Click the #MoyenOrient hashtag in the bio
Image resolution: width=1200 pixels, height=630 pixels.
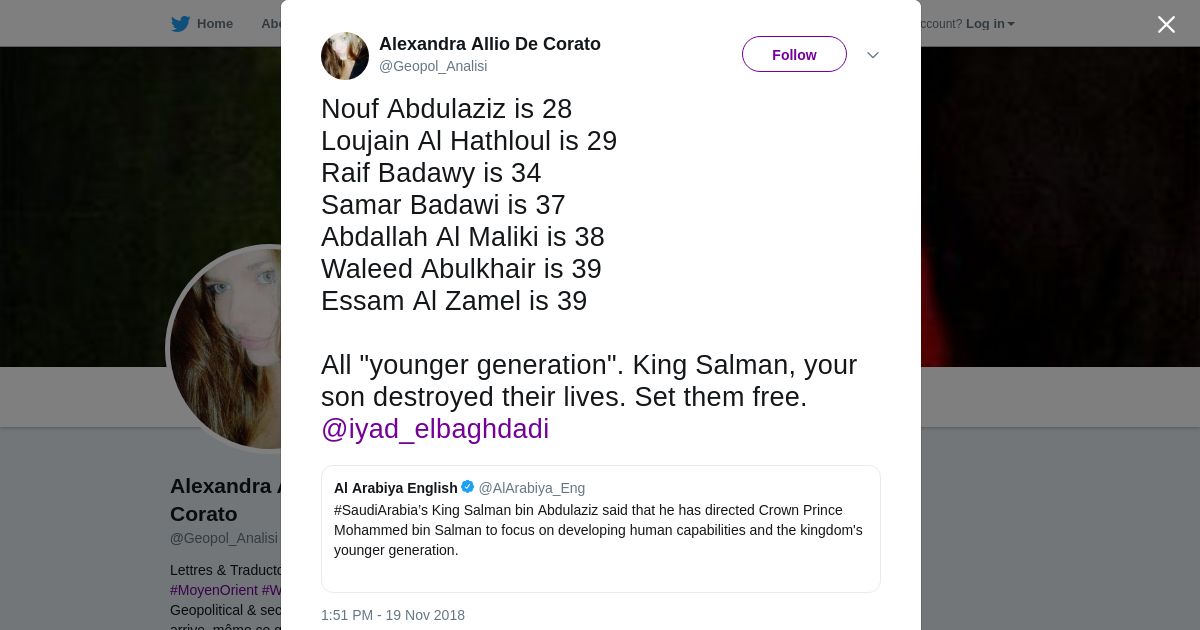click(x=214, y=590)
